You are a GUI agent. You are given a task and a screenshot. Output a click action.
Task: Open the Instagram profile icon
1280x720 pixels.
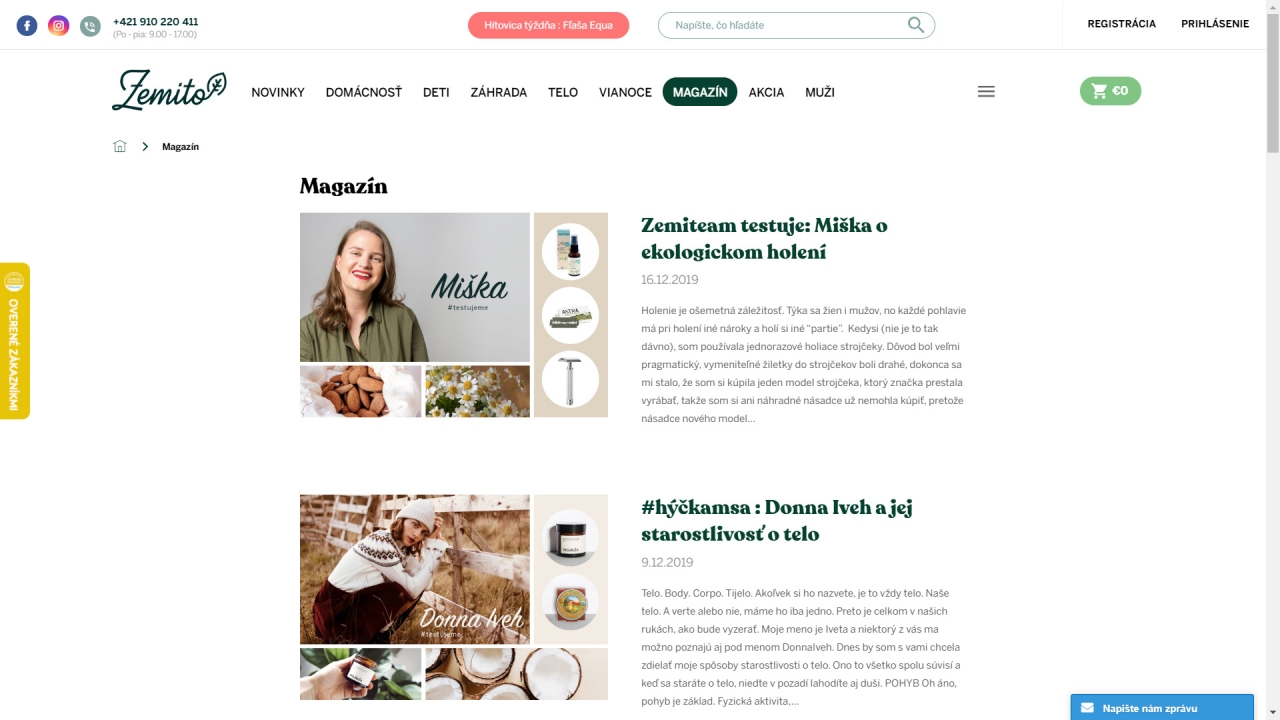59,26
